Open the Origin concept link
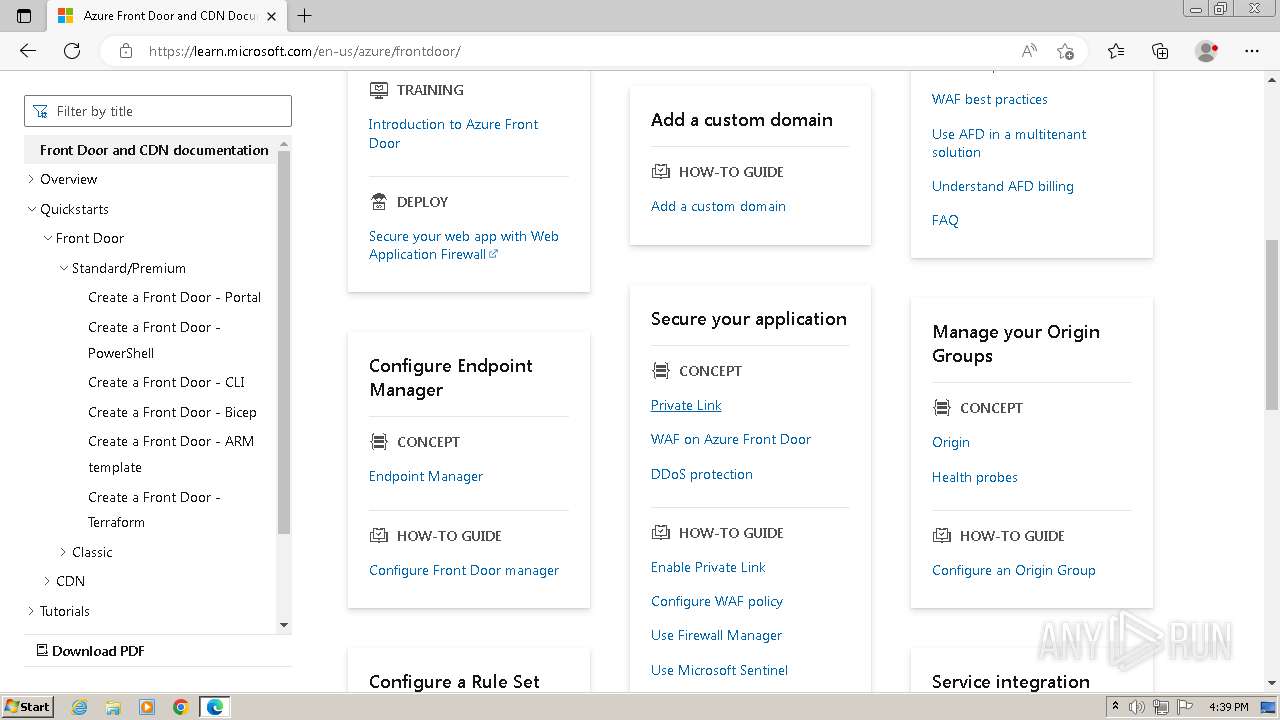Image resolution: width=1280 pixels, height=720 pixels. coord(951,442)
